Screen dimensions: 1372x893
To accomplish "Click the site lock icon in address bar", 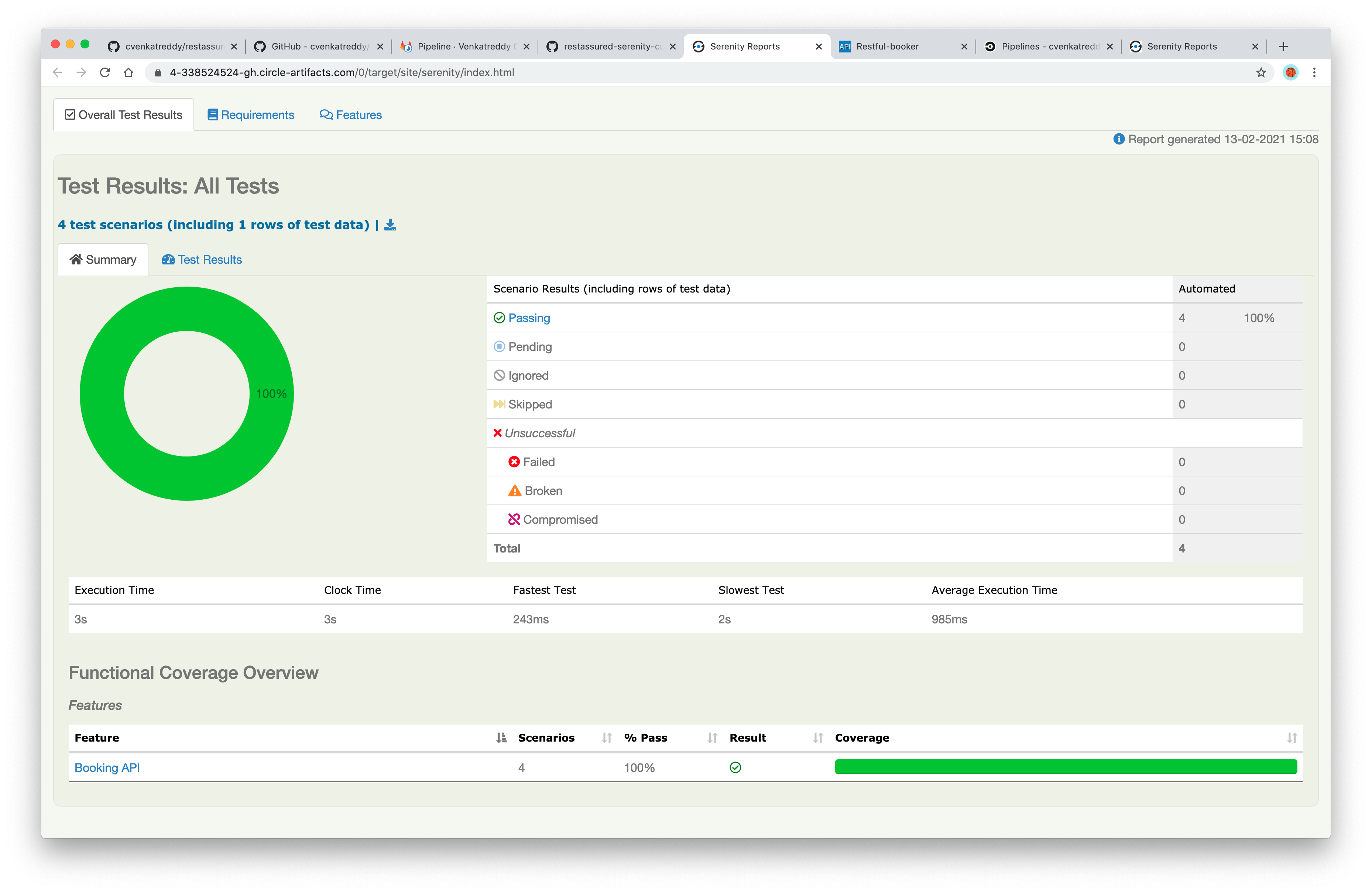I will [157, 73].
